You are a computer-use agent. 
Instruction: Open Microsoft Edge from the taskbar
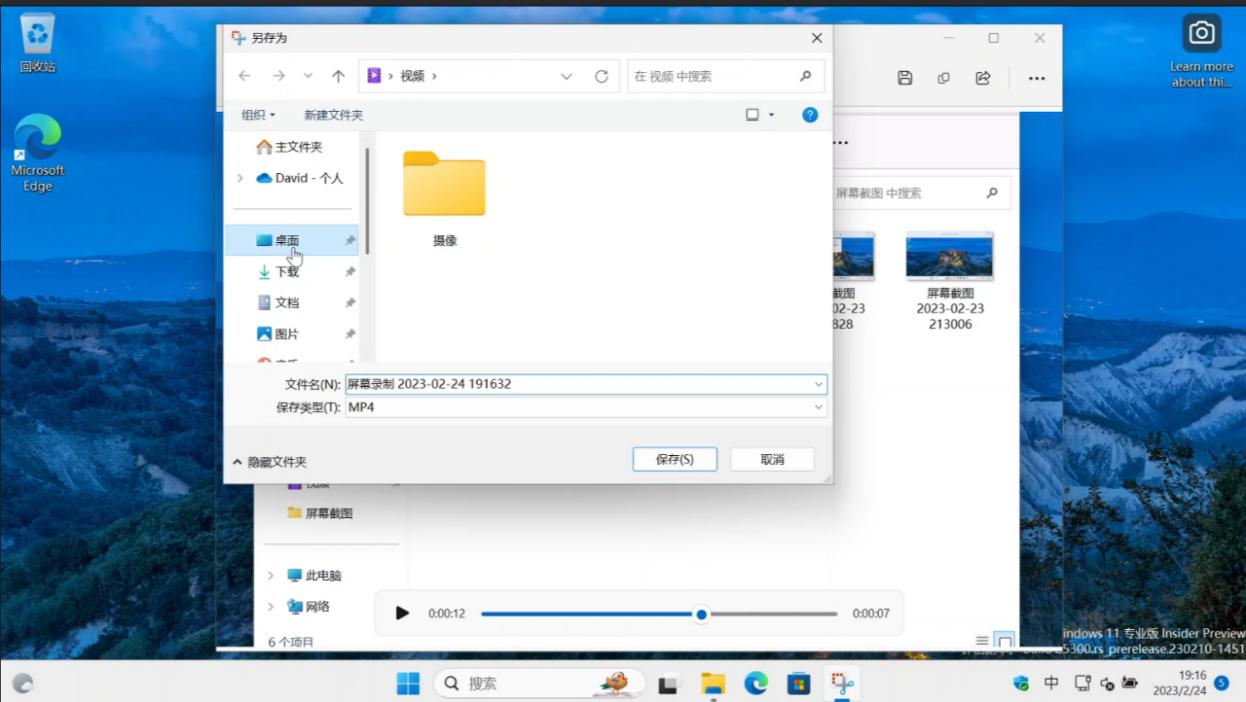pos(755,683)
